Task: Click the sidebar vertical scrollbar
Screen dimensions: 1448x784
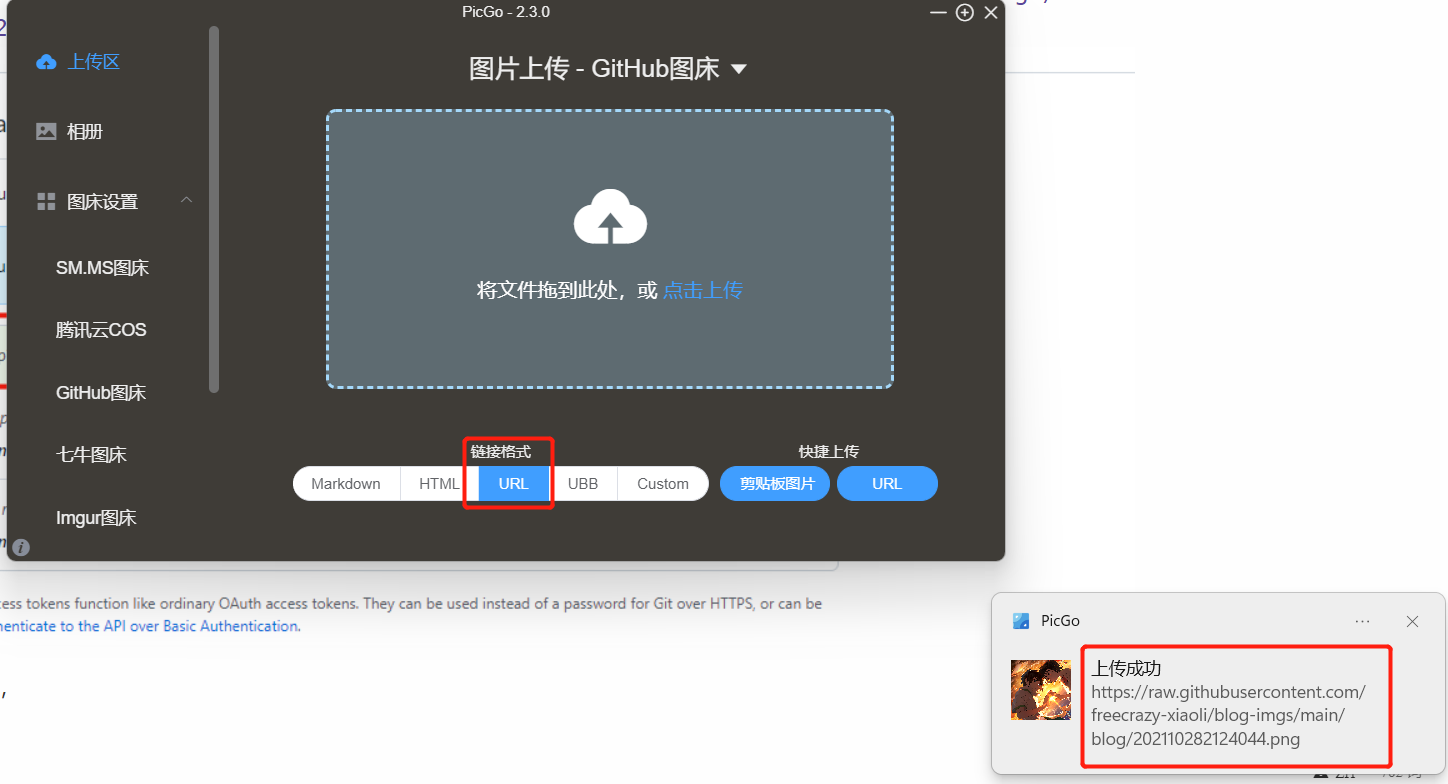Action: click(214, 210)
